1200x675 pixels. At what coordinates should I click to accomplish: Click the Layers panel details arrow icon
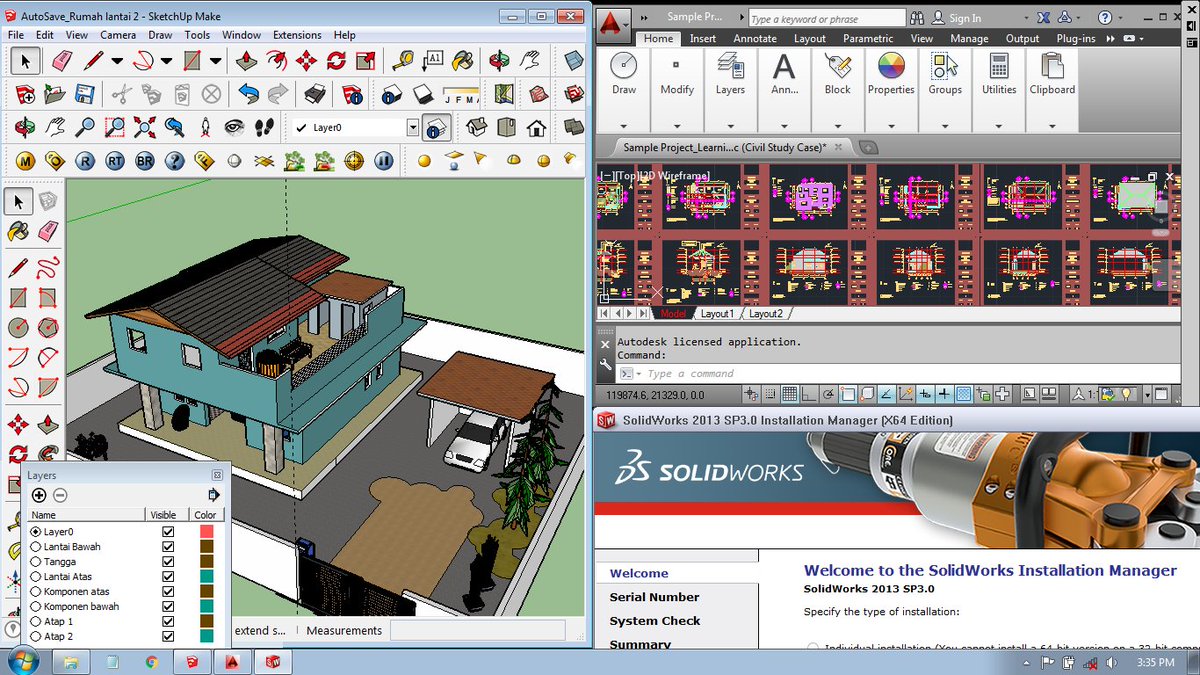click(x=213, y=495)
